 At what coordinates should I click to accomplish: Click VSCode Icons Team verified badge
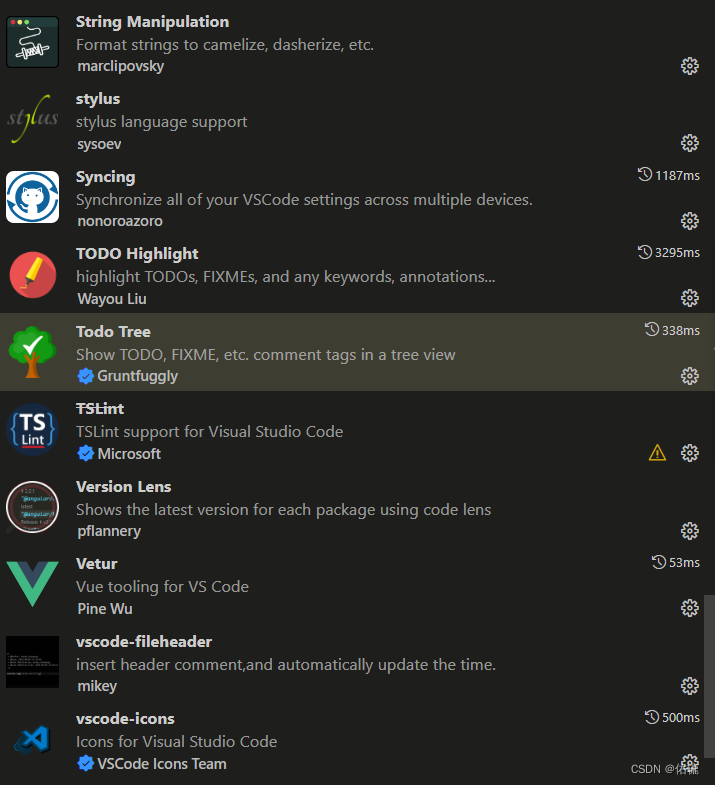86,763
